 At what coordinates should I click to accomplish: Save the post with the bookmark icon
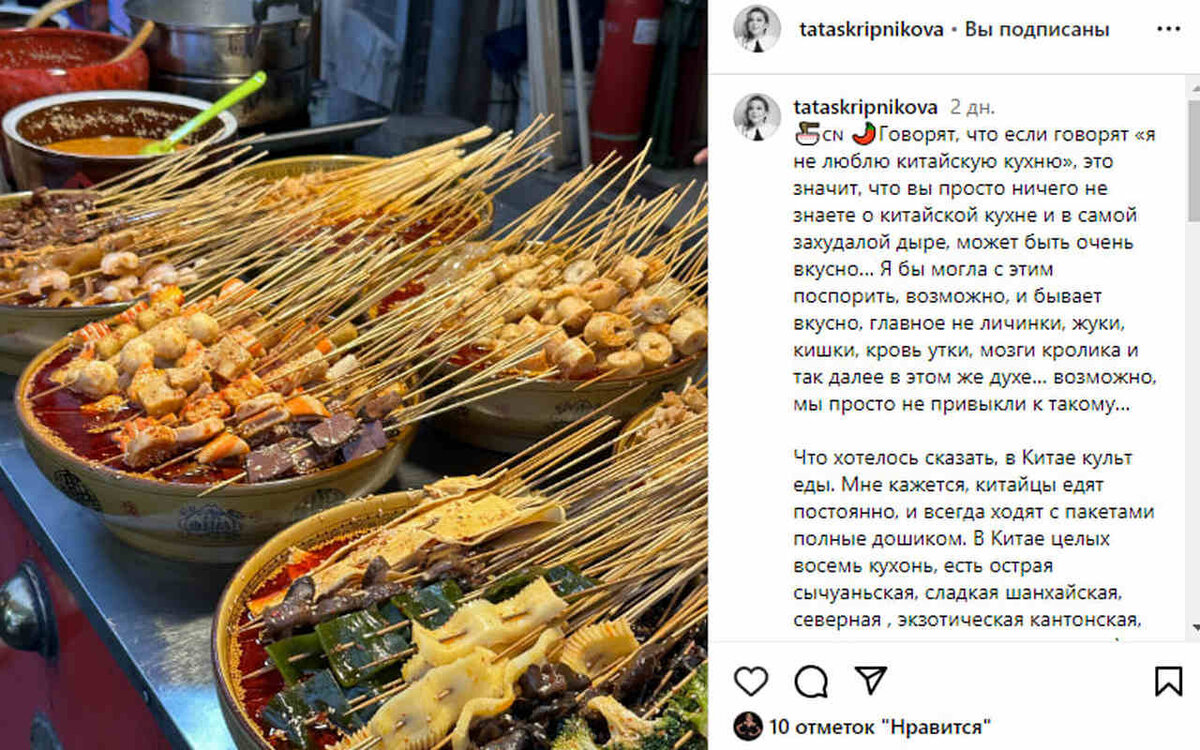pyautogui.click(x=1168, y=681)
